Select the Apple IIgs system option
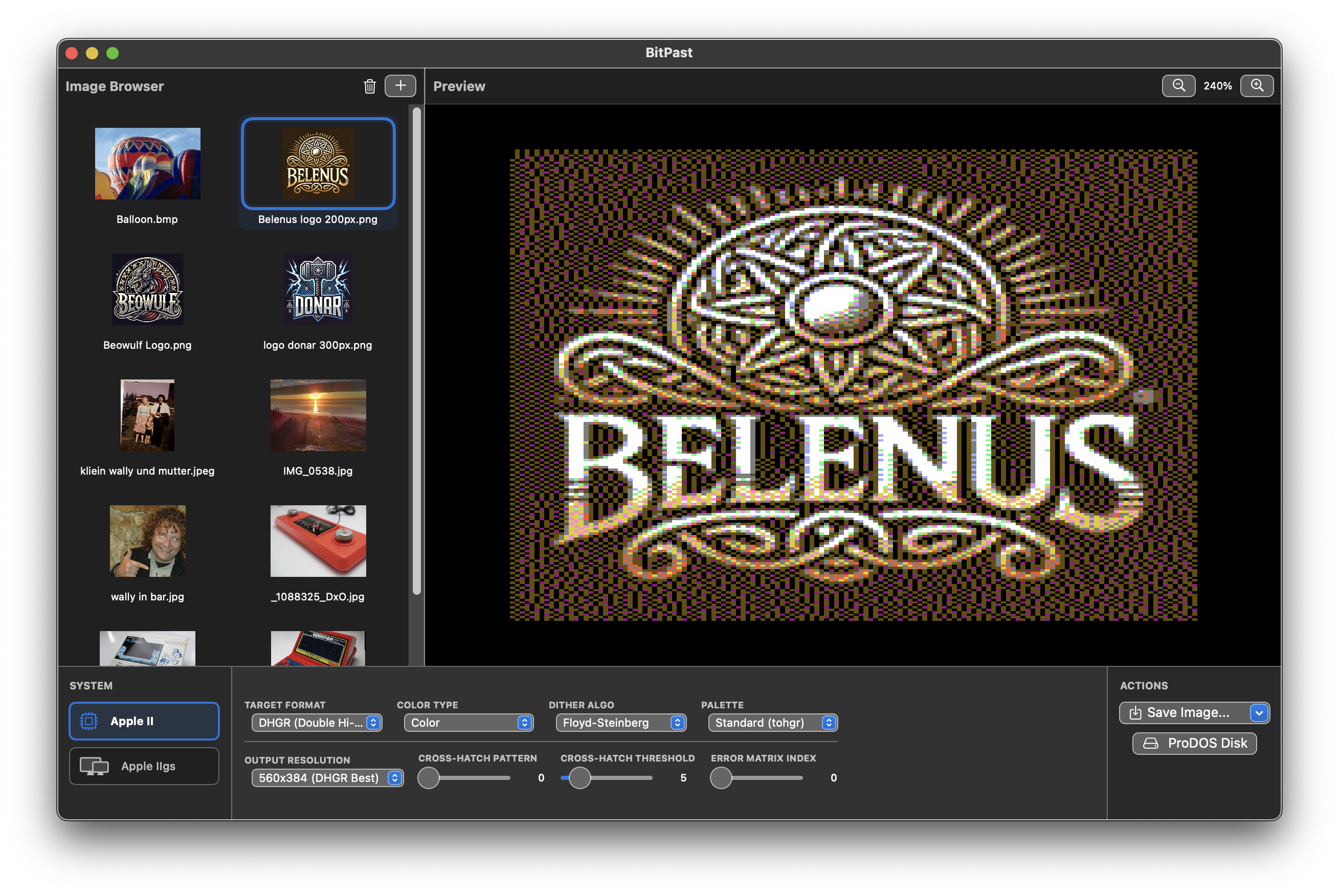This screenshot has height=896, width=1339. pos(144,766)
